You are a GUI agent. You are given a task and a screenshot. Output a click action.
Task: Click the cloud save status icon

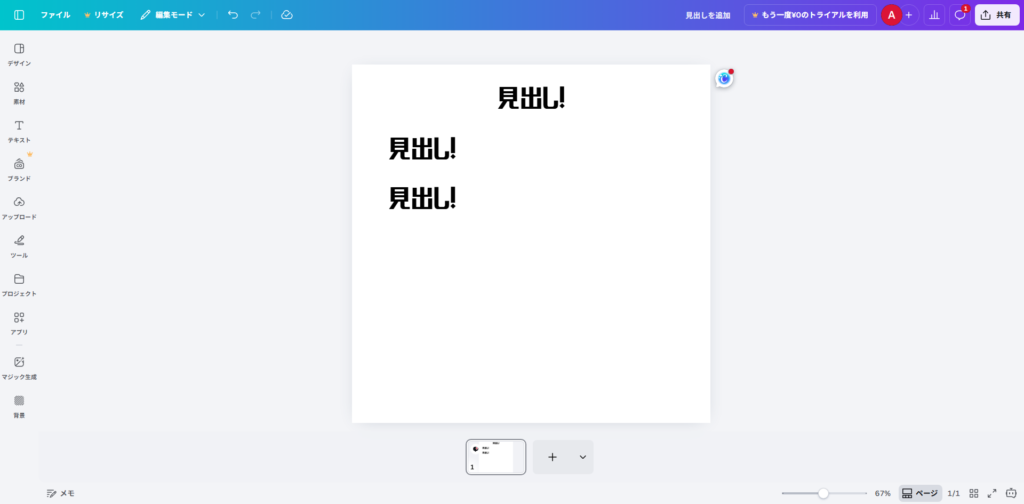coord(287,15)
